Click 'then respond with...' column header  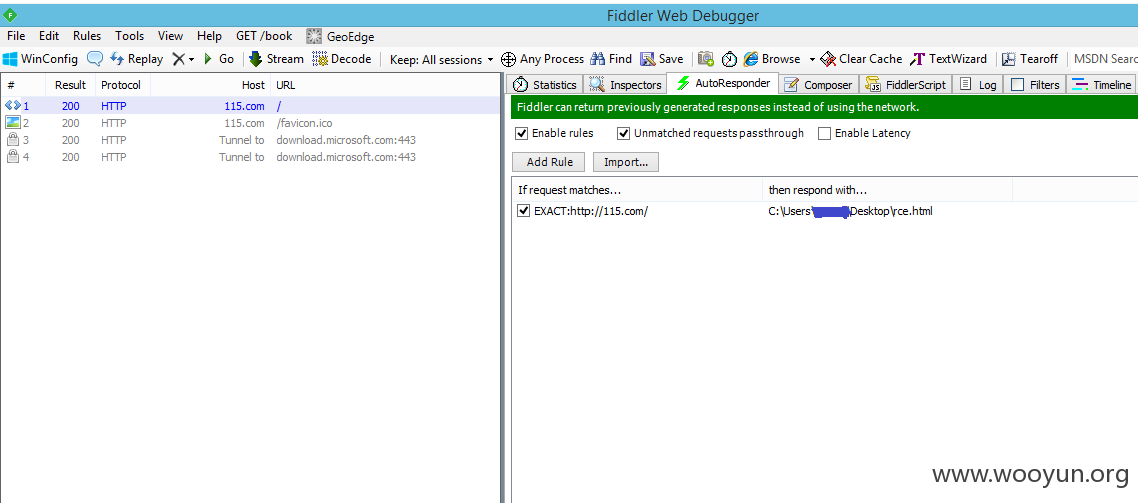click(x=888, y=189)
